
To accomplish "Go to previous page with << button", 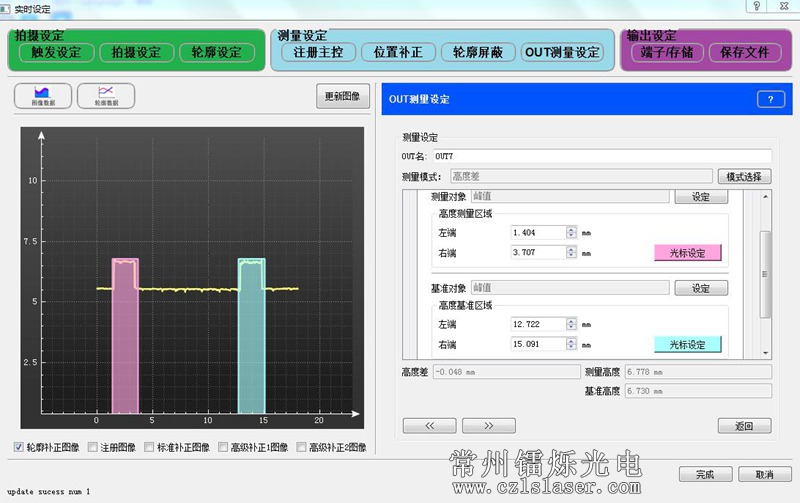I will click(x=429, y=425).
